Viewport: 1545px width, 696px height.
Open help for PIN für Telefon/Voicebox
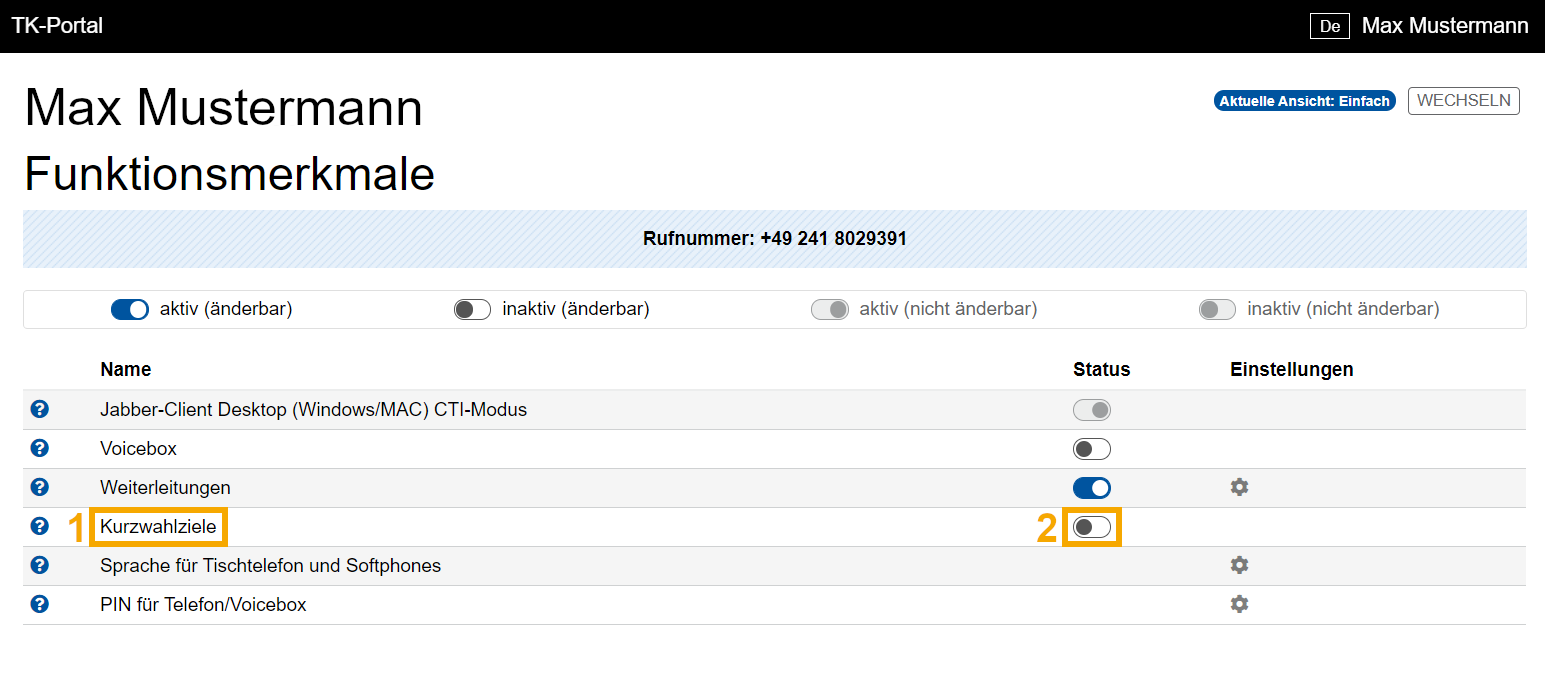pos(39,604)
